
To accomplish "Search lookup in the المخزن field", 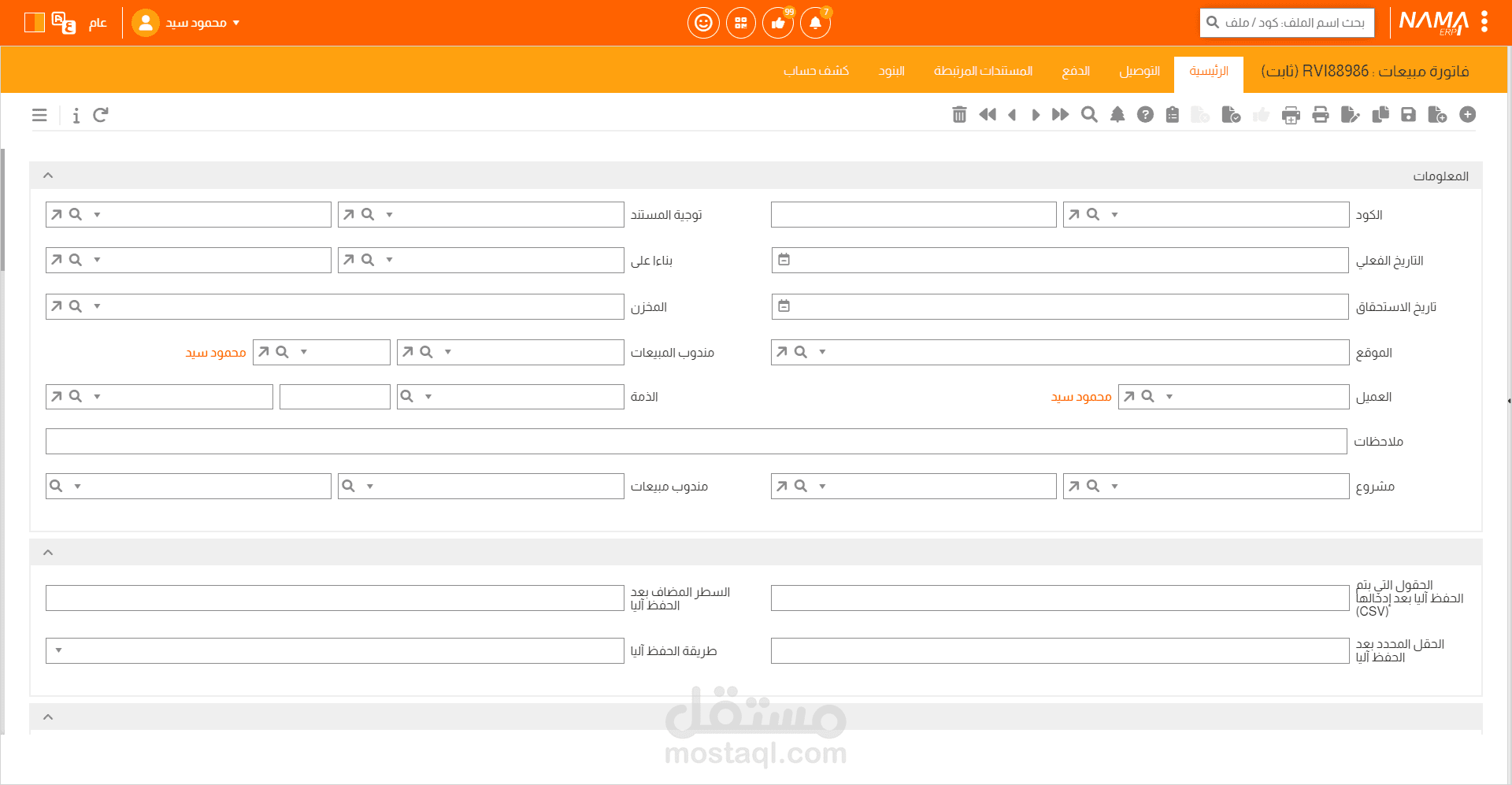I will pyautogui.click(x=76, y=306).
